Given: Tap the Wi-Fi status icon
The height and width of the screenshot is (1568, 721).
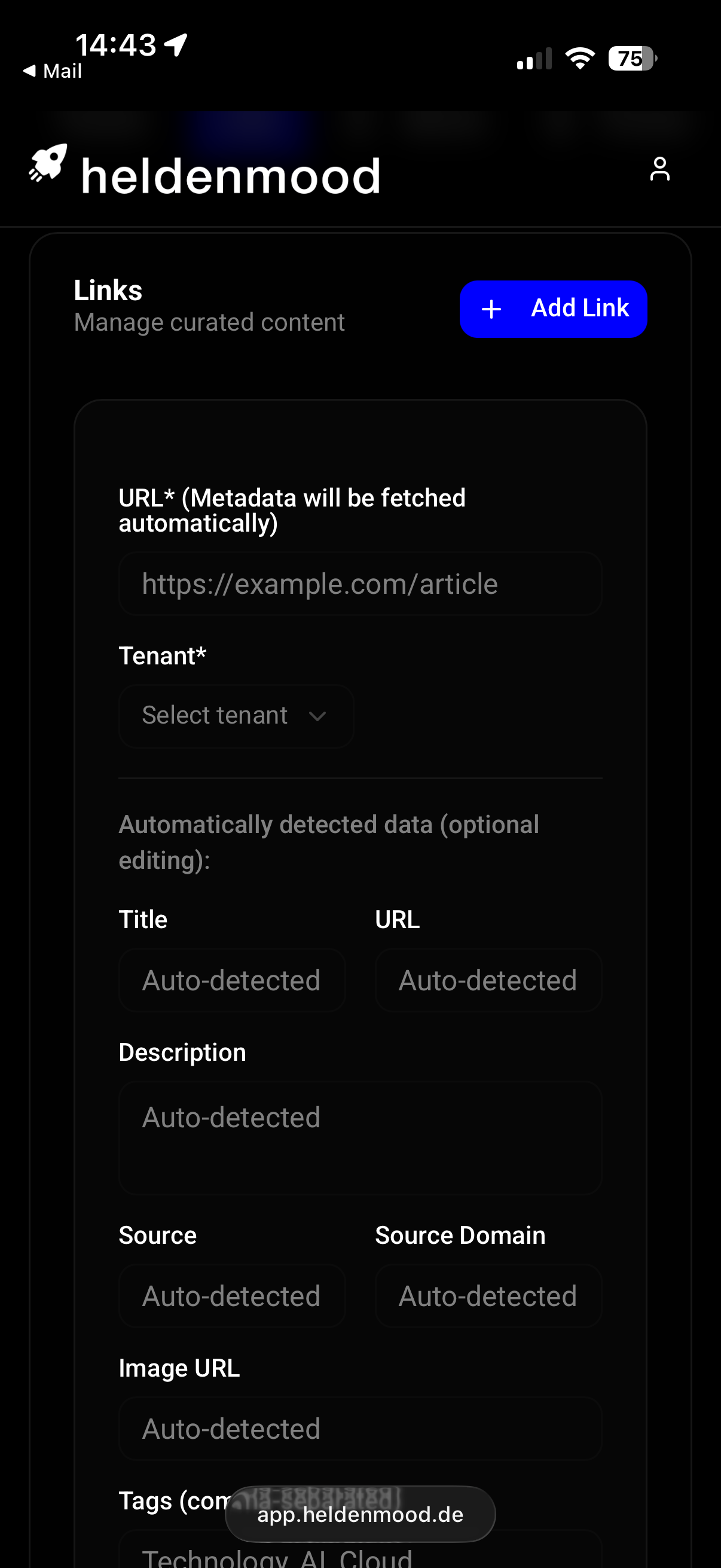Looking at the screenshot, I should click(580, 59).
